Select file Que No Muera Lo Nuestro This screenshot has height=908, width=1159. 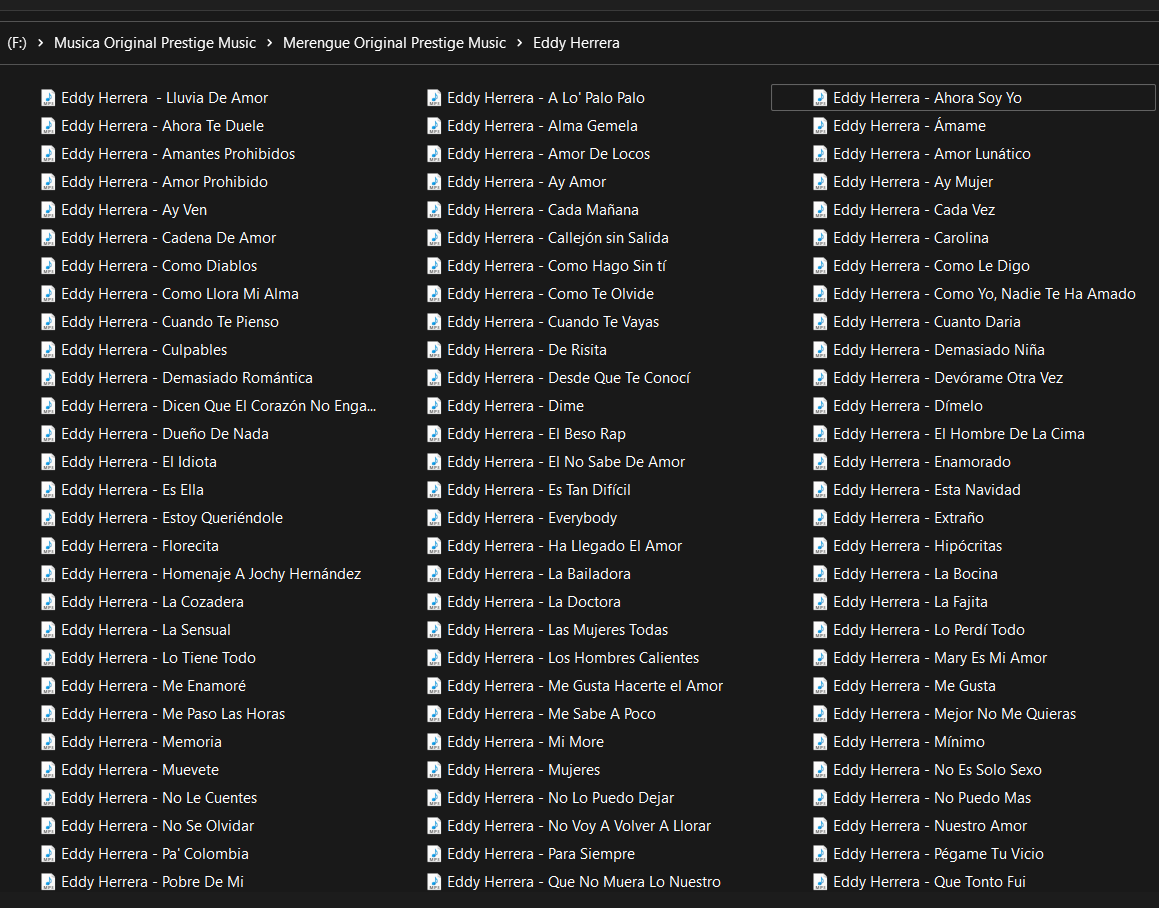tap(574, 881)
